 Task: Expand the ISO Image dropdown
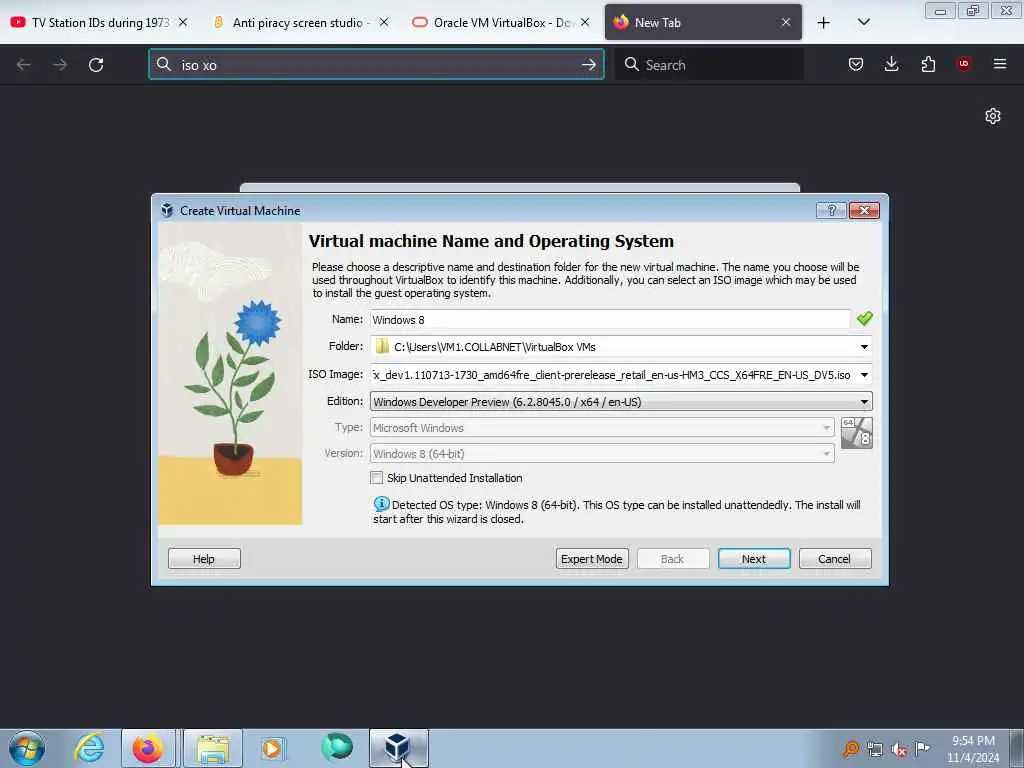(x=864, y=375)
